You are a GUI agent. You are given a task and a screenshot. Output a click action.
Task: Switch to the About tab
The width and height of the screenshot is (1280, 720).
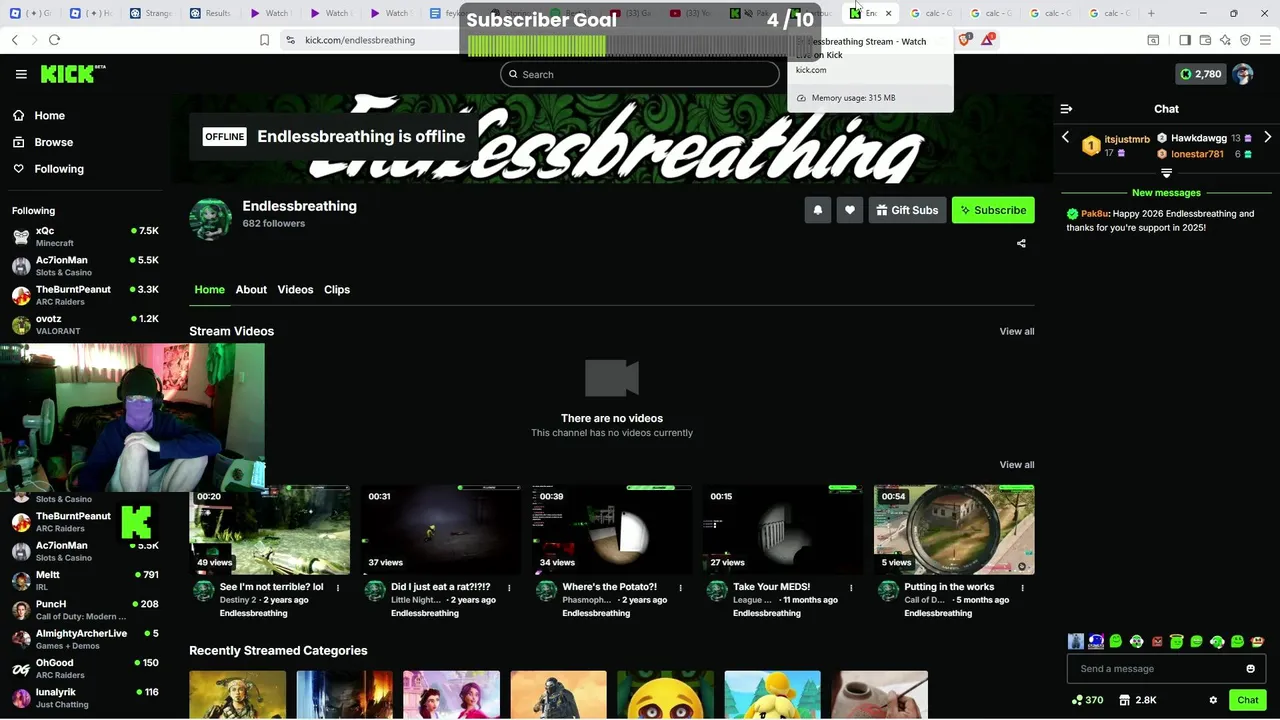coord(251,289)
